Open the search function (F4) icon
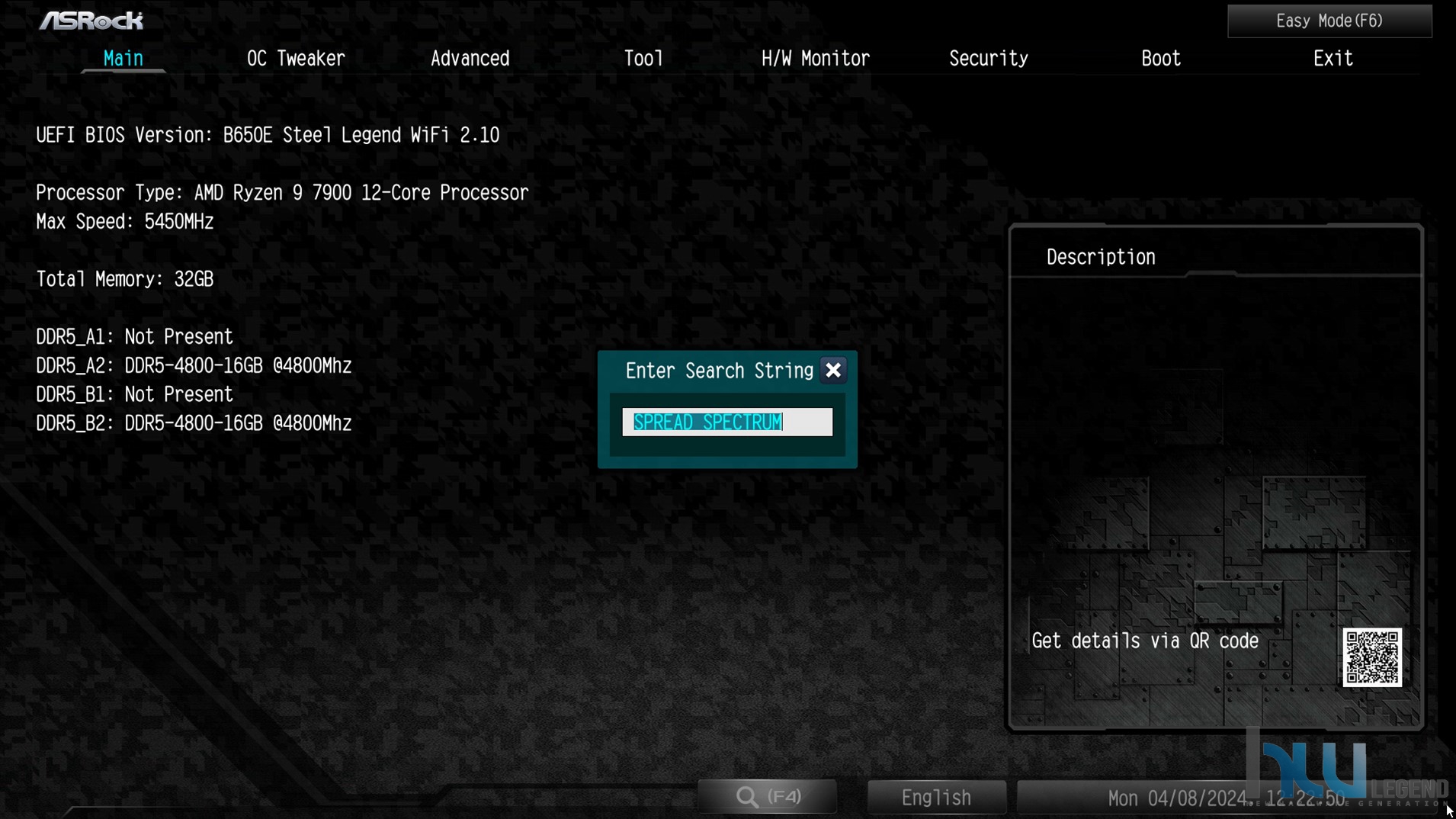The width and height of the screenshot is (1456, 819). click(x=768, y=797)
